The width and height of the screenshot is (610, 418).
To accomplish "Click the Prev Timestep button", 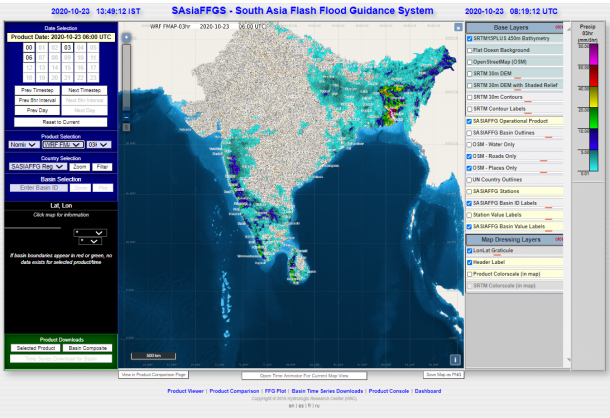I will point(35,90).
